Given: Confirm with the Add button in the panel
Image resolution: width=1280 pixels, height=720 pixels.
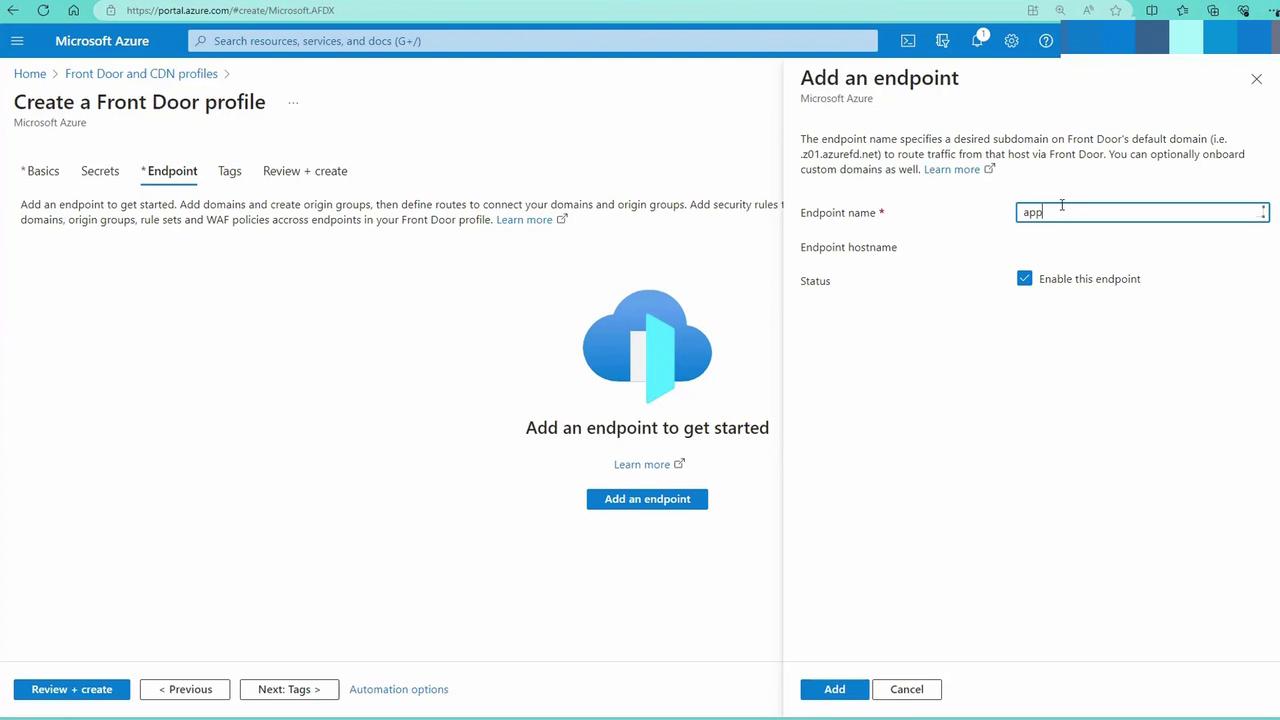Looking at the screenshot, I should (835, 689).
